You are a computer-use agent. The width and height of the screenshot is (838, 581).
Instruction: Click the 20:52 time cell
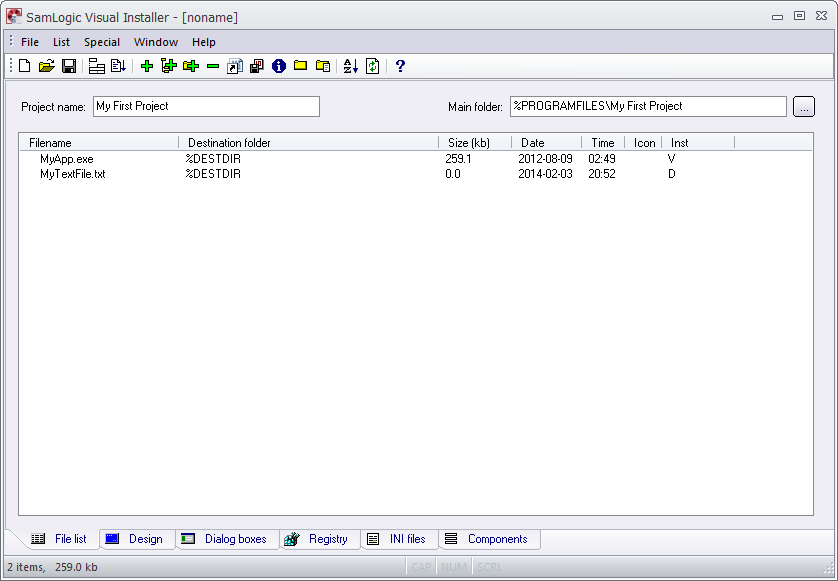tap(602, 174)
